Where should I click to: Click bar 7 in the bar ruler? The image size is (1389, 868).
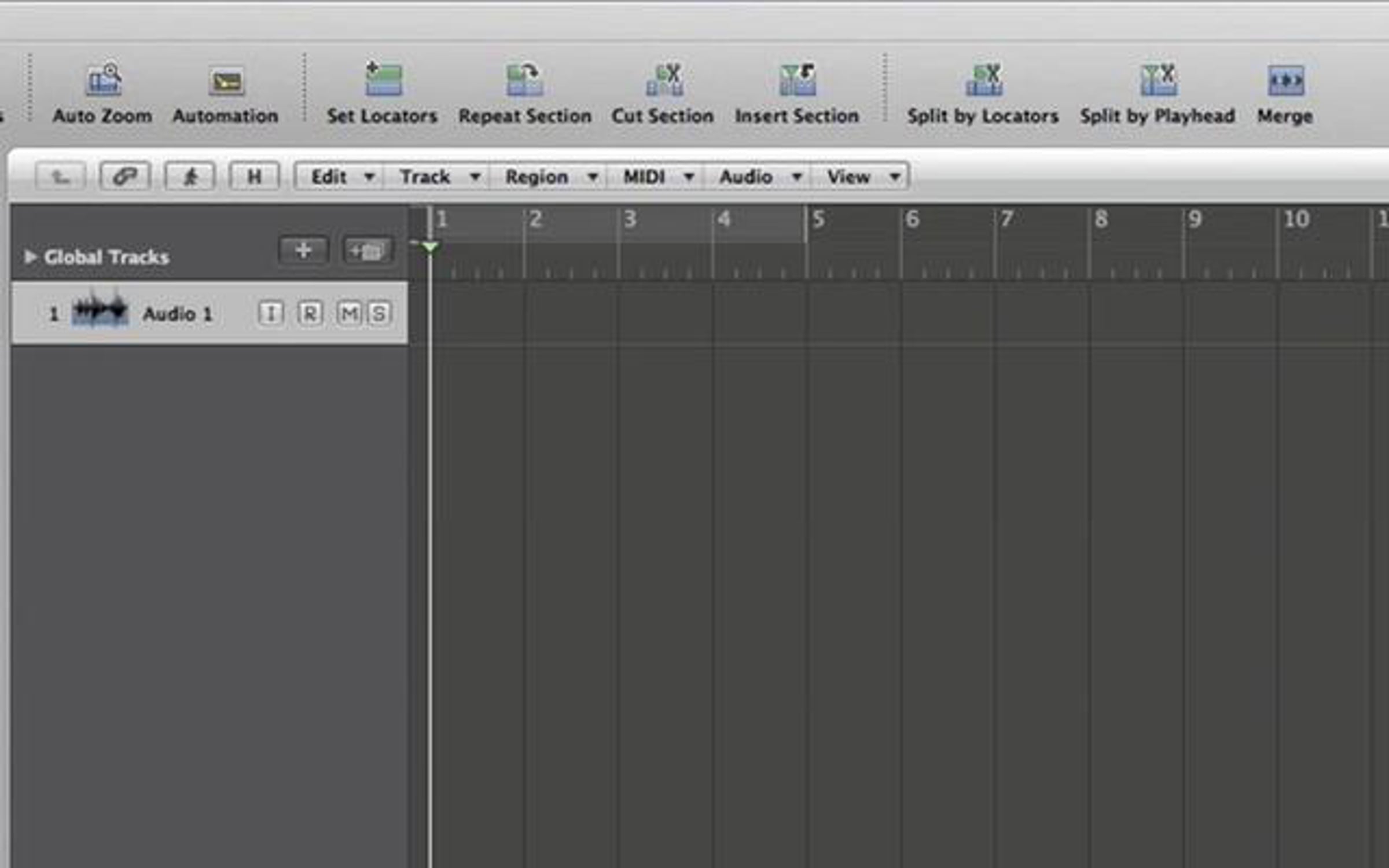[x=1007, y=219]
